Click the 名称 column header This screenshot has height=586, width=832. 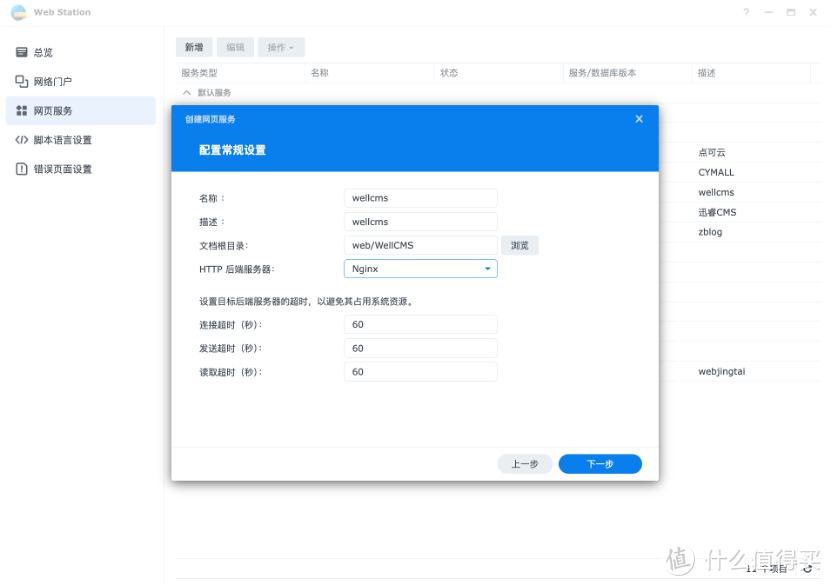(370, 73)
